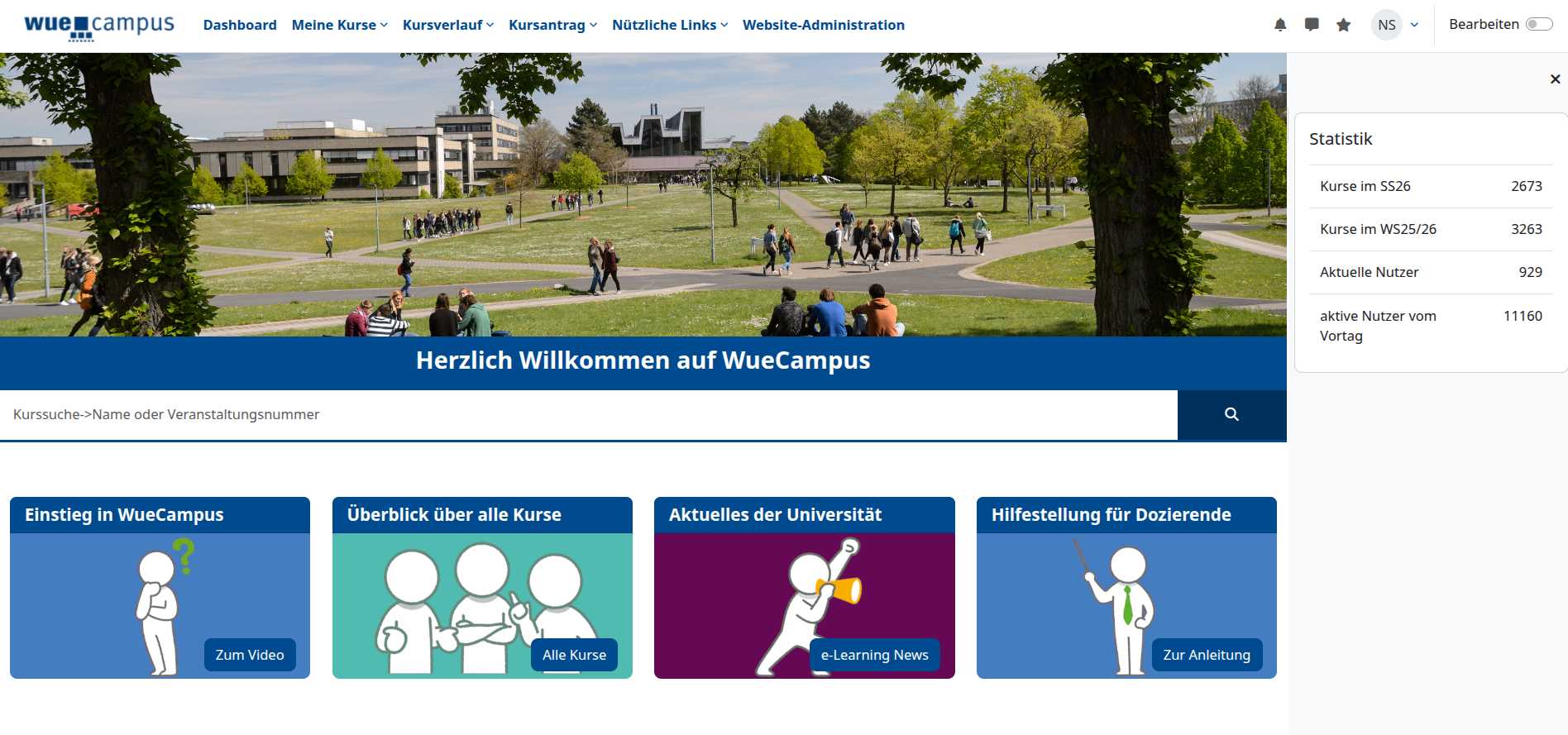The image size is (1568, 735).
Task: Click the value 2673
Action: tap(1527, 186)
